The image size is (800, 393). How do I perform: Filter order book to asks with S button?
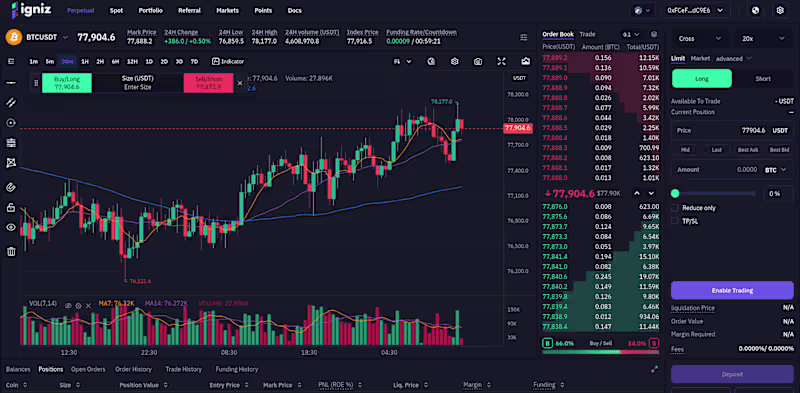point(654,343)
